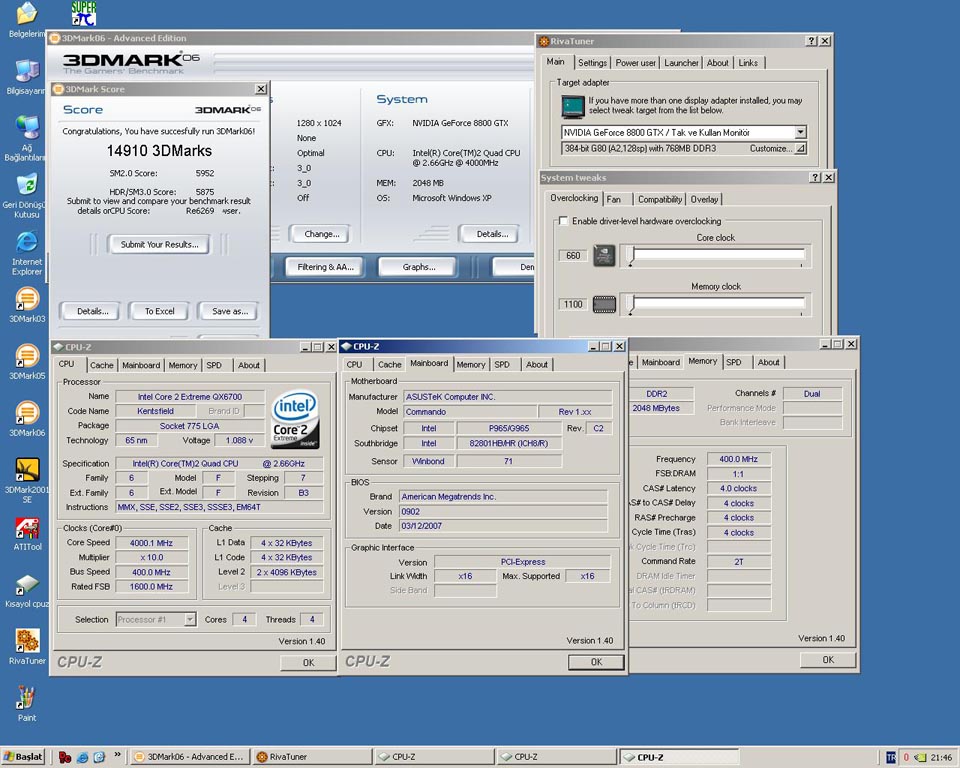Click the Graphs button in 3DMark06
960x768 pixels.
419,267
